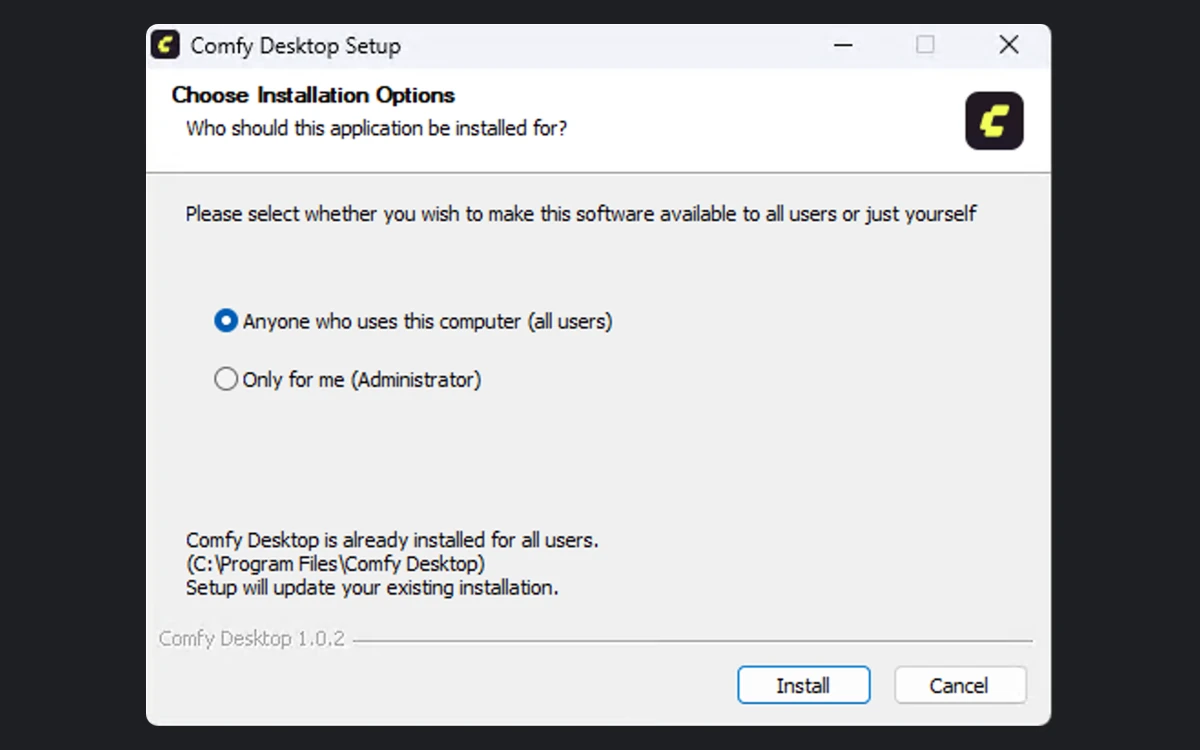
Task: Click the large Comfy logo in header
Action: (994, 121)
